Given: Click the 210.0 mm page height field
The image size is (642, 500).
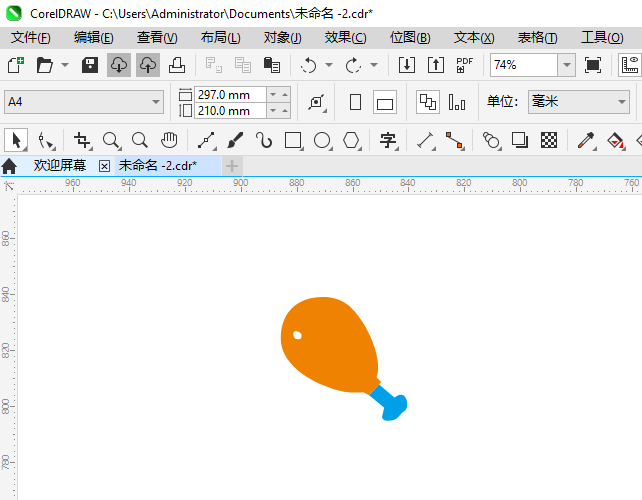Looking at the screenshot, I should [x=230, y=111].
